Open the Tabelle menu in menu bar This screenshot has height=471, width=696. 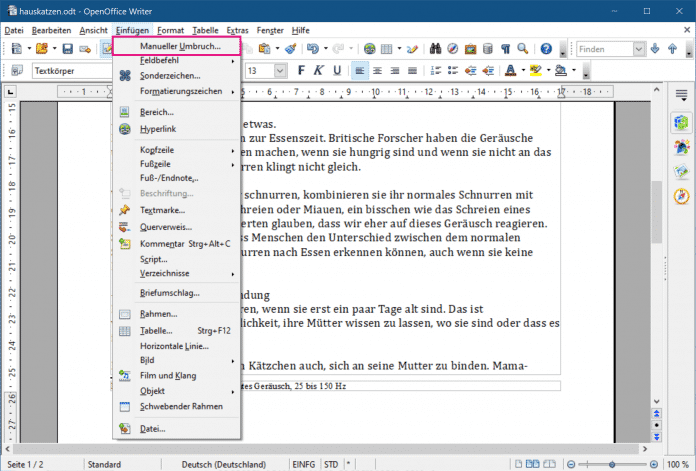click(205, 30)
